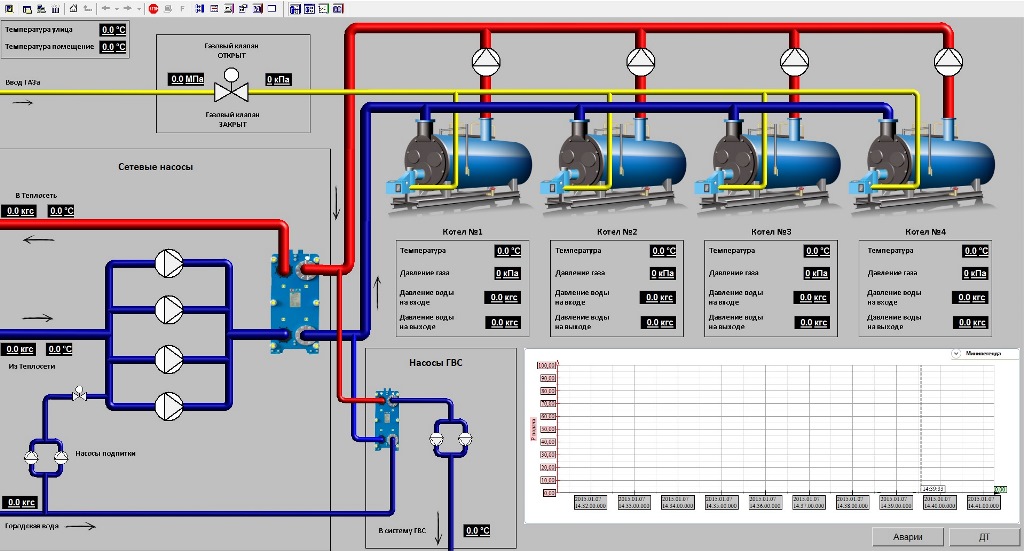The height and width of the screenshot is (551, 1024).
Task: Click the Котел №3 boiler image
Action: (765, 160)
